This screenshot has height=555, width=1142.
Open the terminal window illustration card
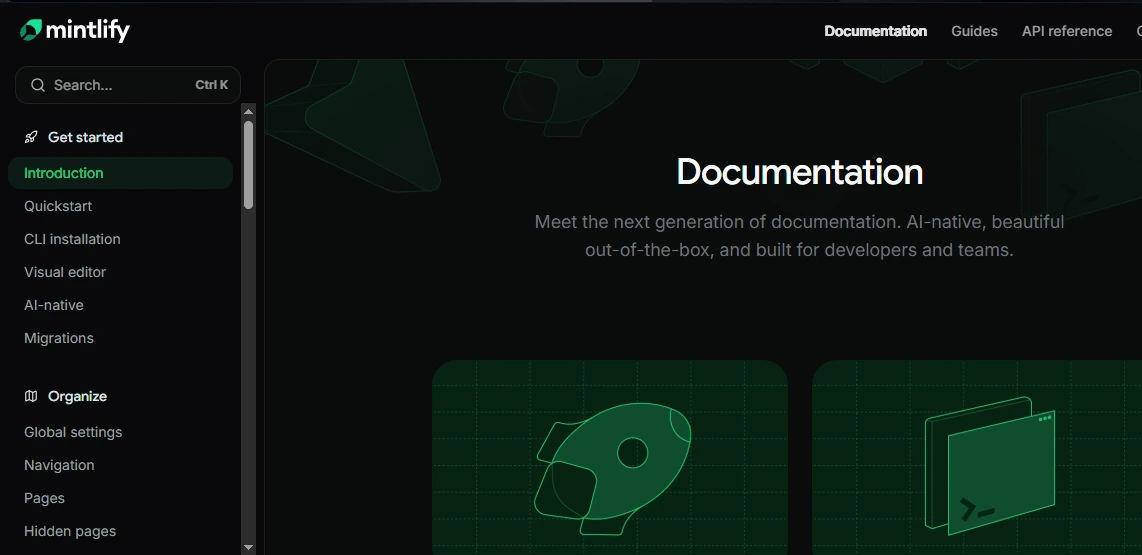tap(977, 457)
